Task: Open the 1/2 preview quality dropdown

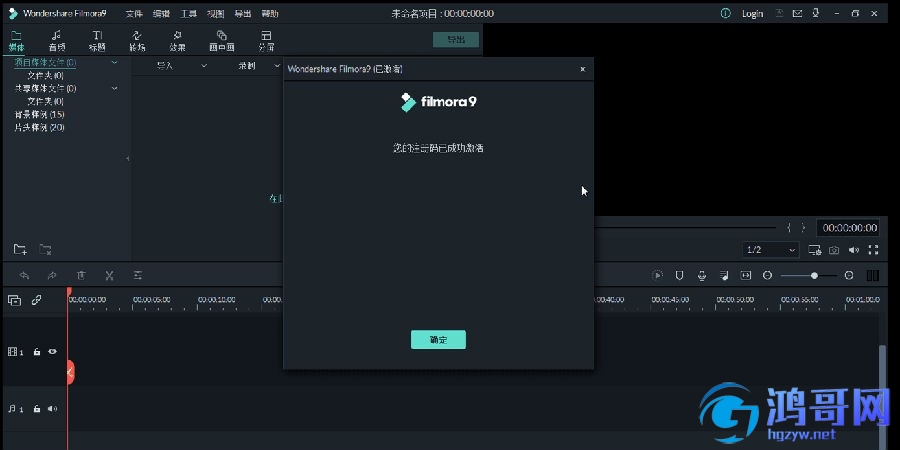Action: (x=770, y=250)
